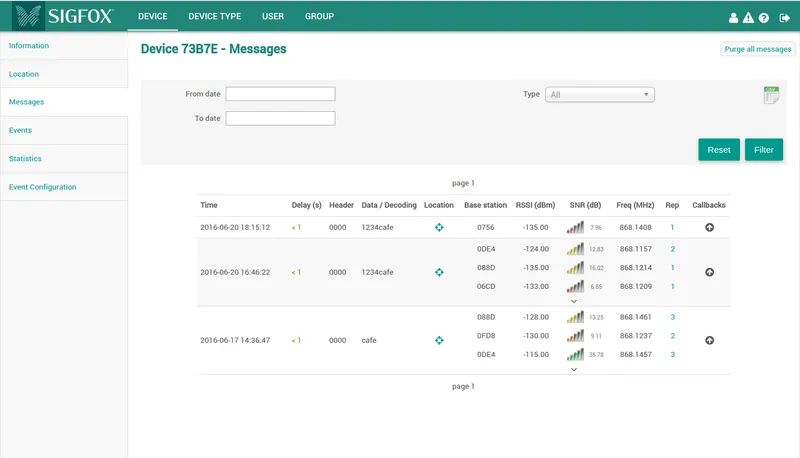This screenshot has height=458, width=800.
Task: Show location for the 2016-06-17 message
Action: 438,340
